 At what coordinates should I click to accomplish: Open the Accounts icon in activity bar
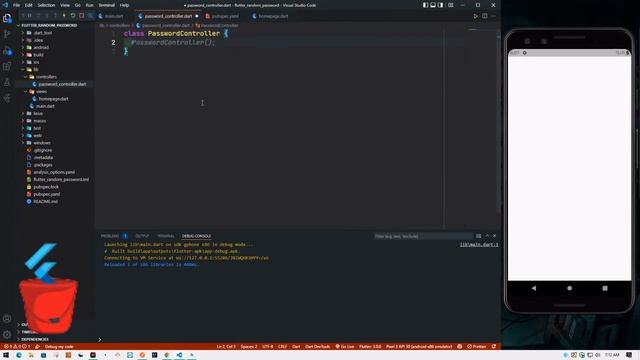7,319
